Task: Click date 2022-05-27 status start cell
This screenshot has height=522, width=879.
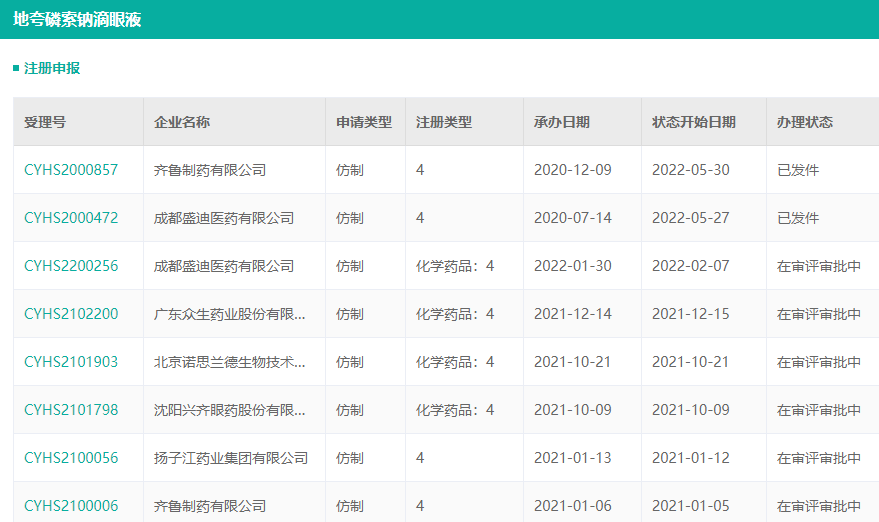Action: [691, 218]
